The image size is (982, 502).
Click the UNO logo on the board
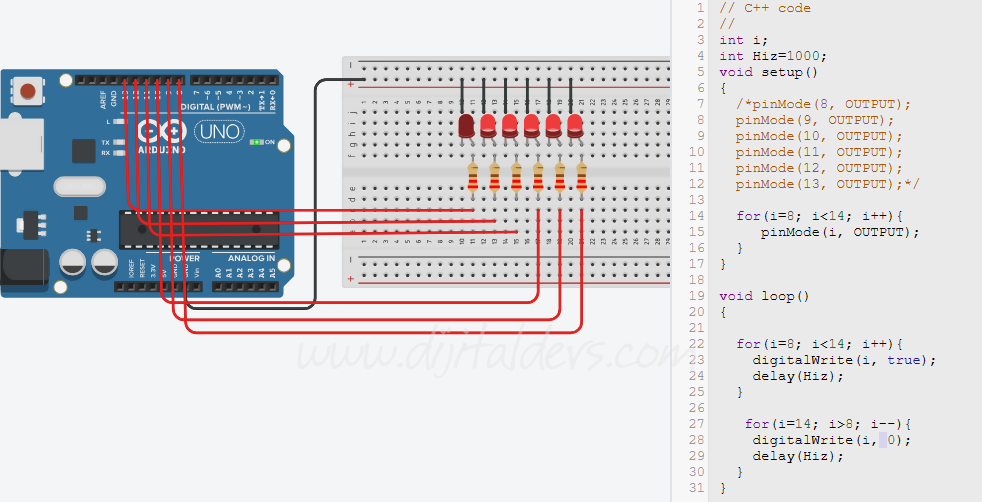(x=219, y=131)
